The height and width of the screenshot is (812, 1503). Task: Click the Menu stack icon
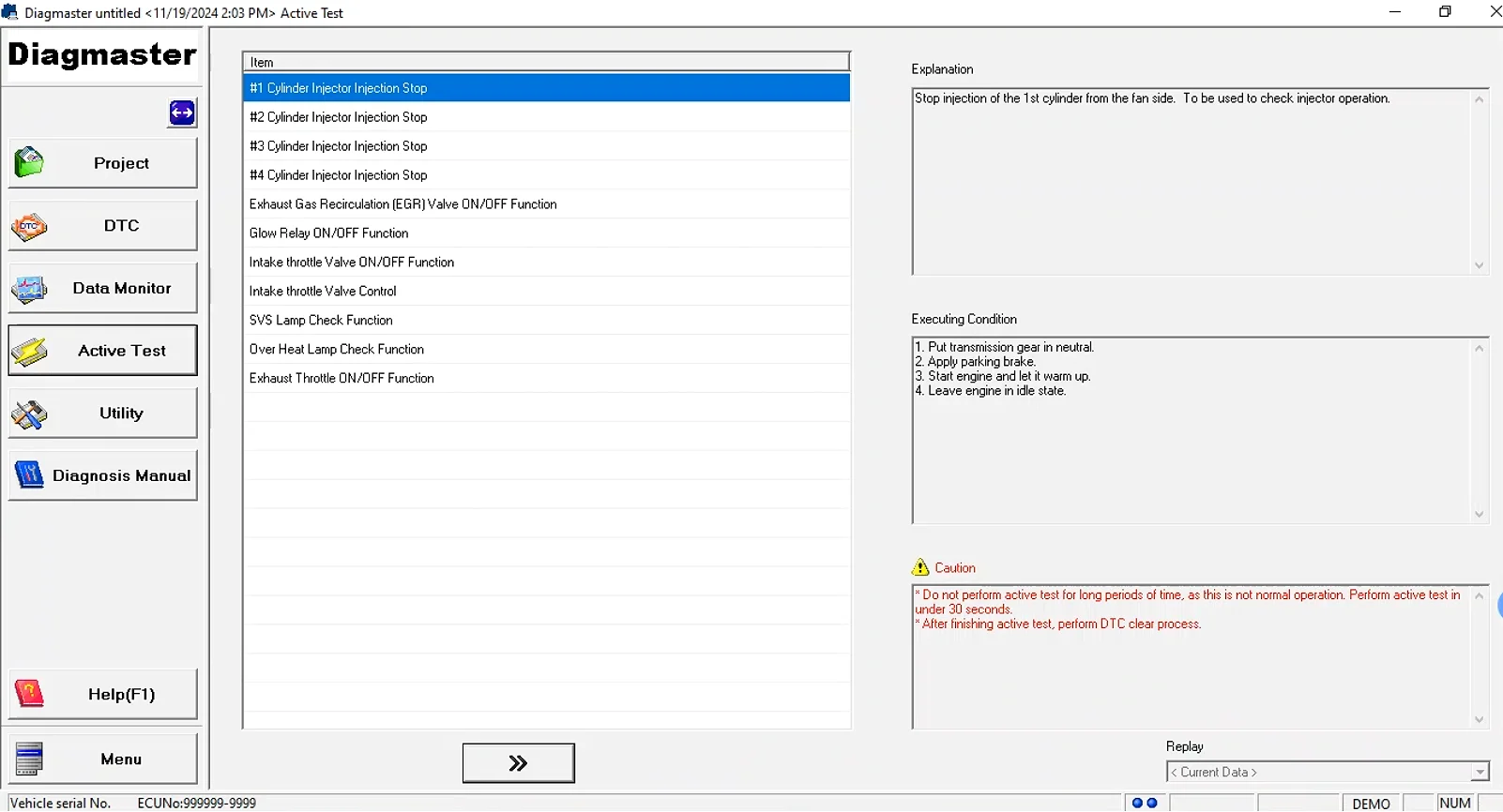point(29,759)
